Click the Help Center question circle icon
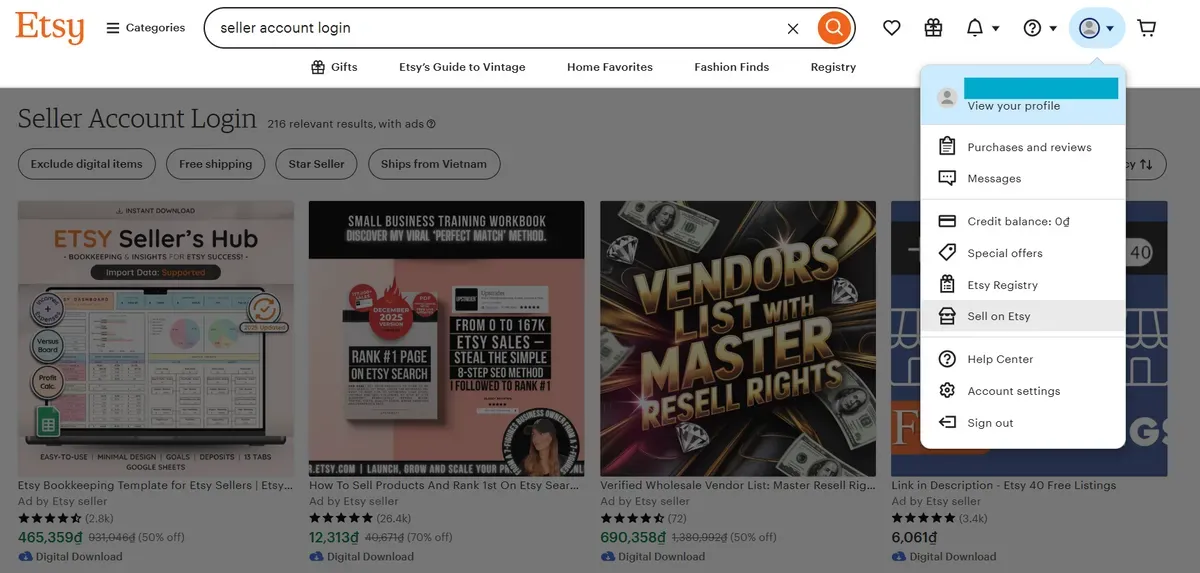This screenshot has width=1200, height=573. pos(947,359)
